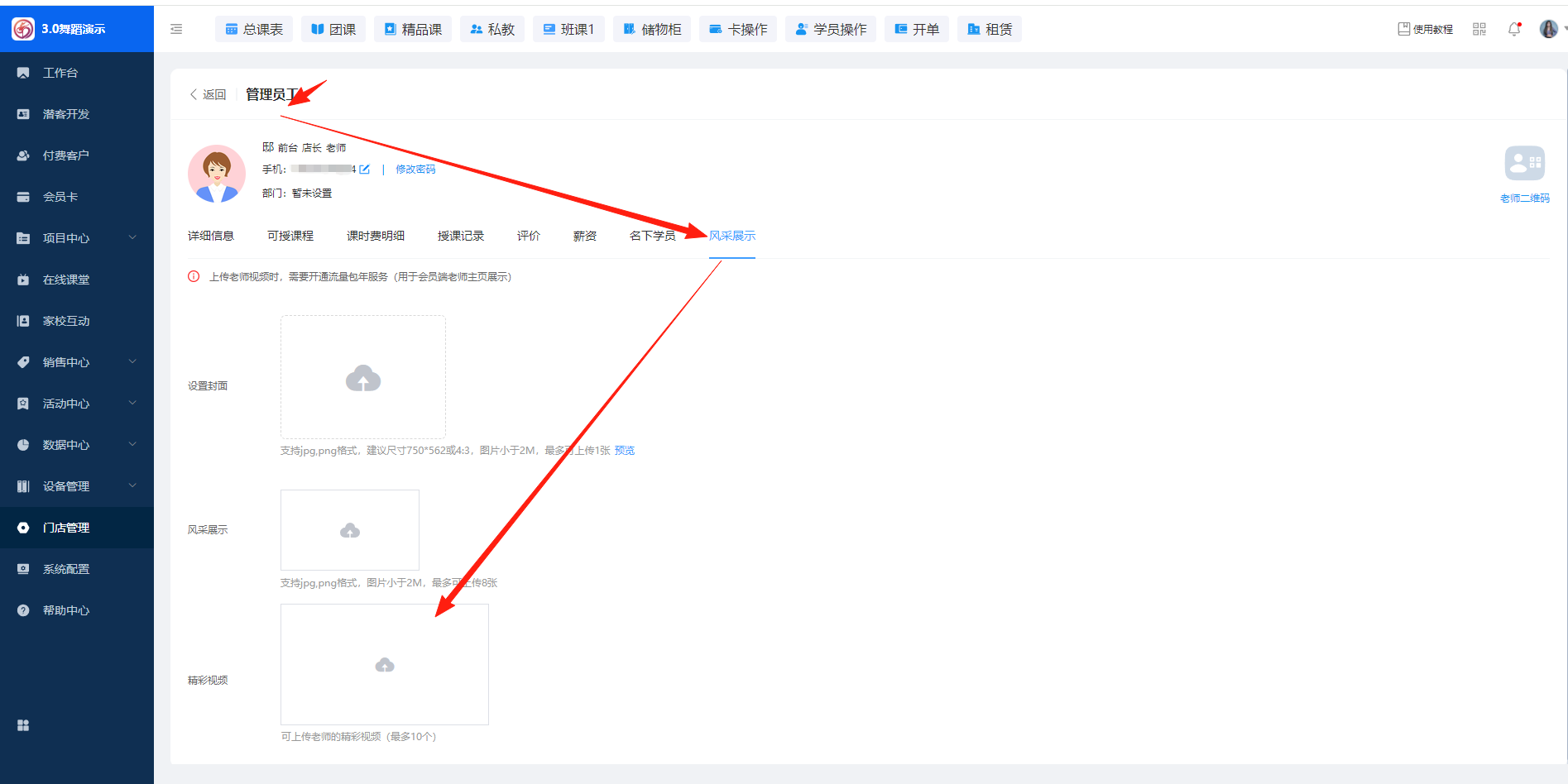Open 总课表 in the top toolbar
Image resolution: width=1568 pixels, height=784 pixels.
(254, 29)
